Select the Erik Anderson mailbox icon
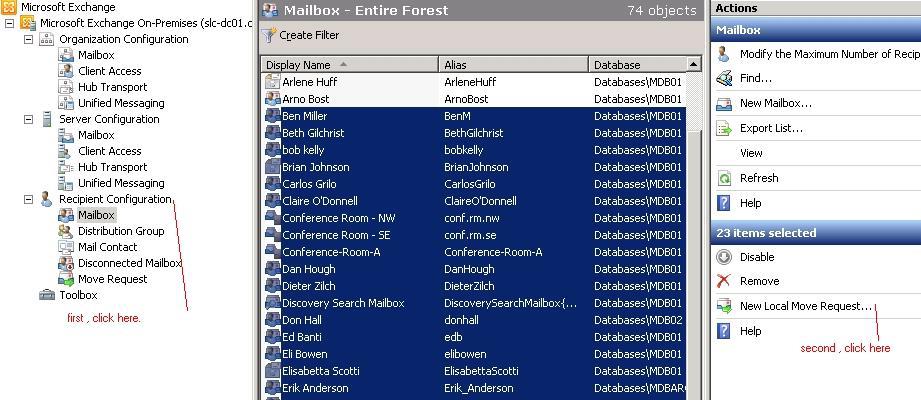921x400 pixels. [273, 389]
